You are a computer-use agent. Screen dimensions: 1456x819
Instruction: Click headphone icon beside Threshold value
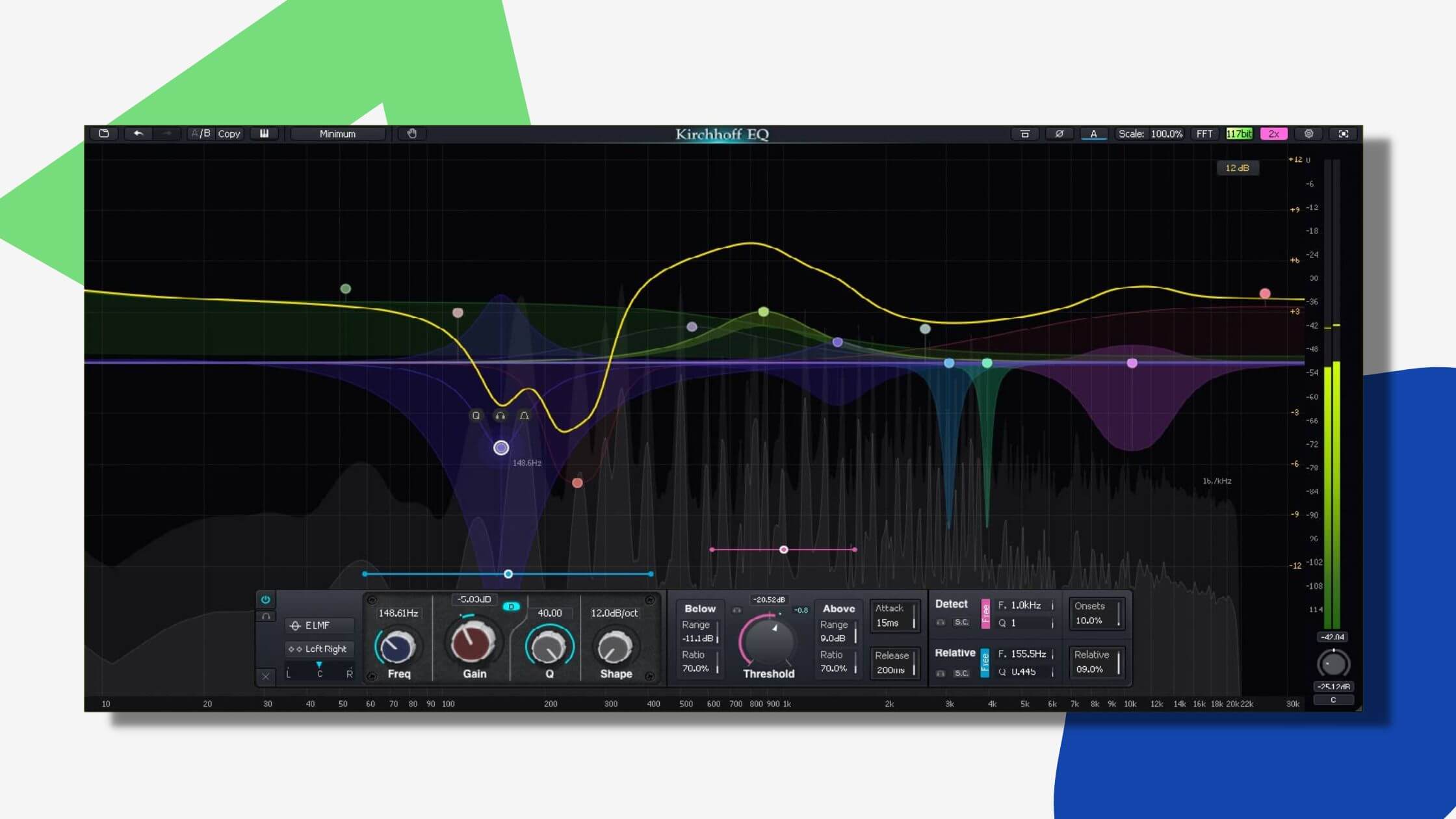pyautogui.click(x=736, y=610)
